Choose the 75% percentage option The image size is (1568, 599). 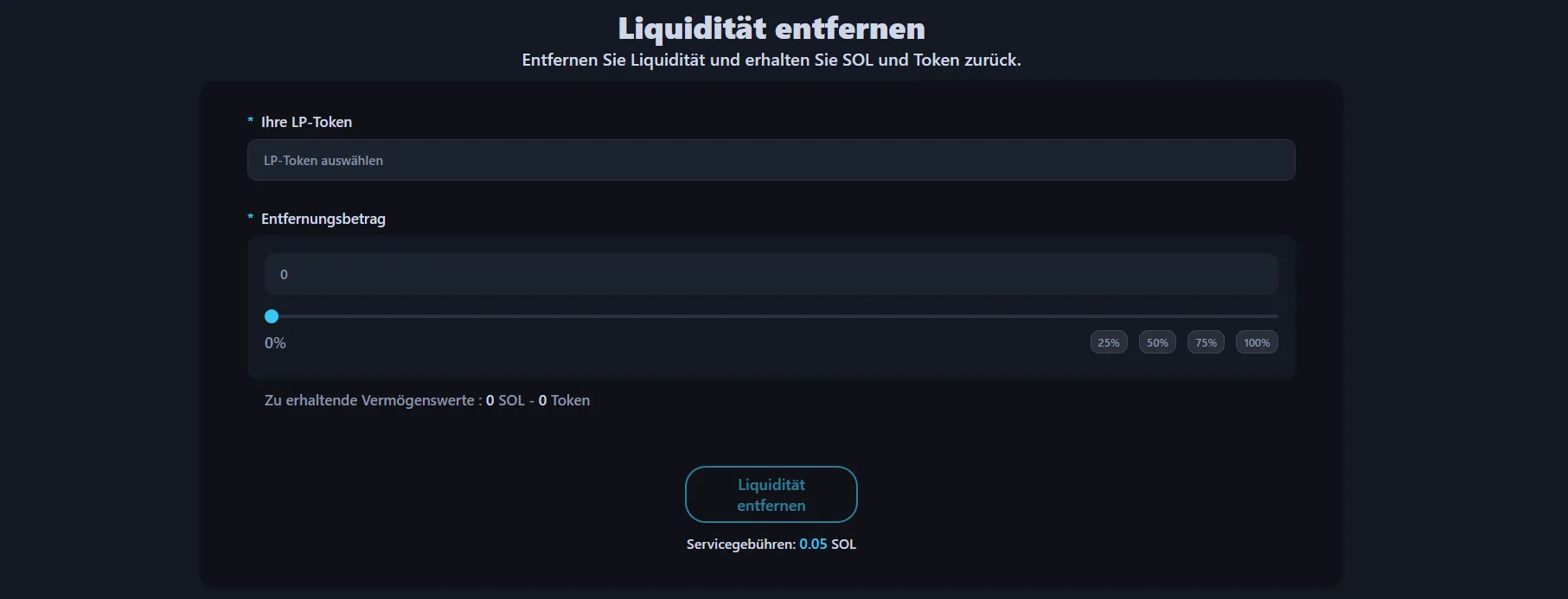(x=1205, y=341)
